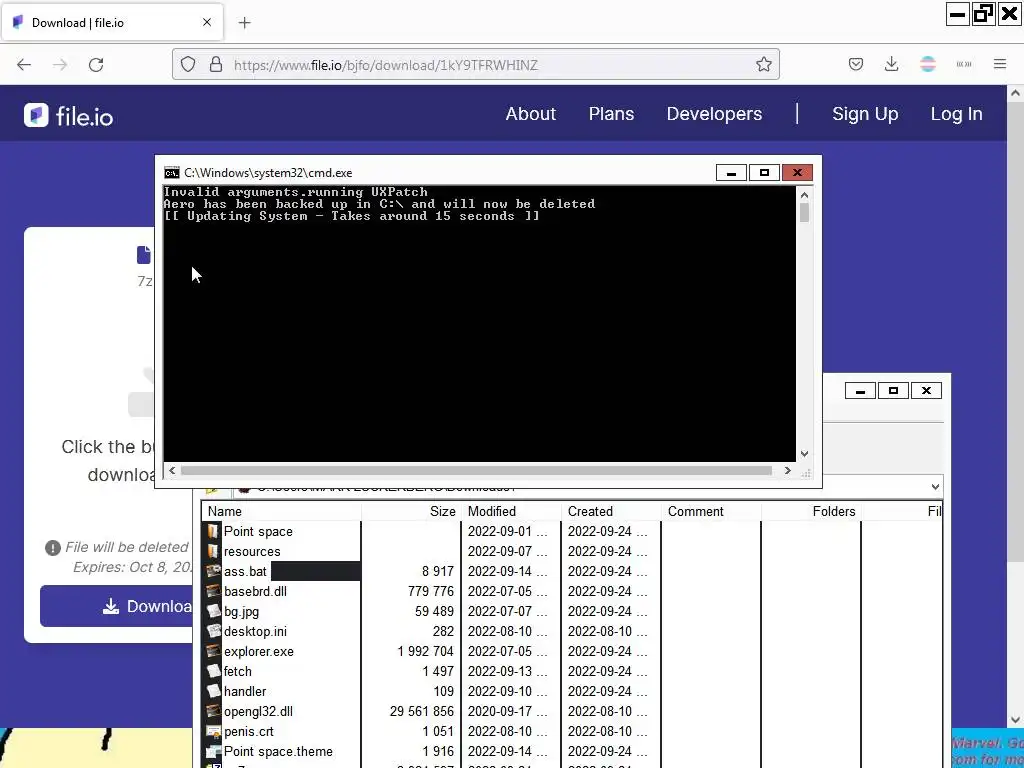
Task: Select the Point space.theme file
Action: pyautogui.click(x=278, y=752)
